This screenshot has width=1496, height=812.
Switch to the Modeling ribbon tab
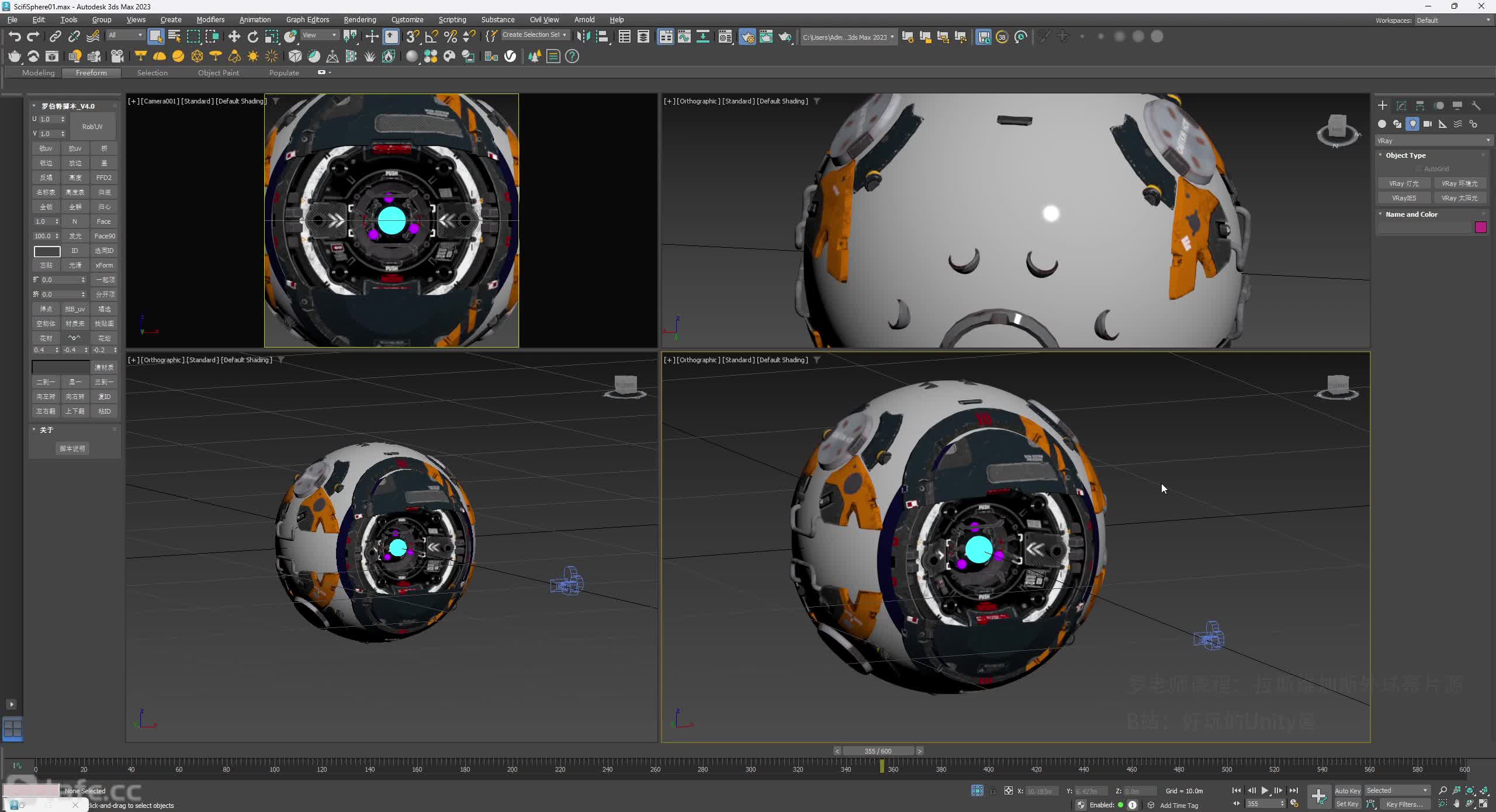click(39, 73)
